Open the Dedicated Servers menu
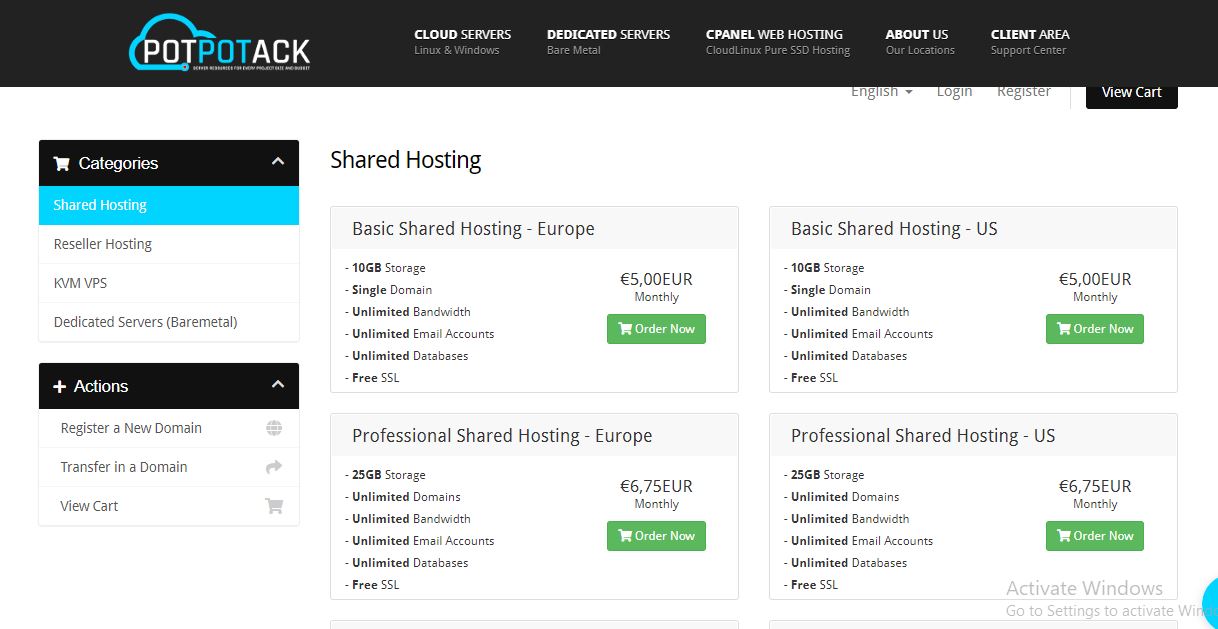This screenshot has width=1218, height=629. tap(608, 41)
